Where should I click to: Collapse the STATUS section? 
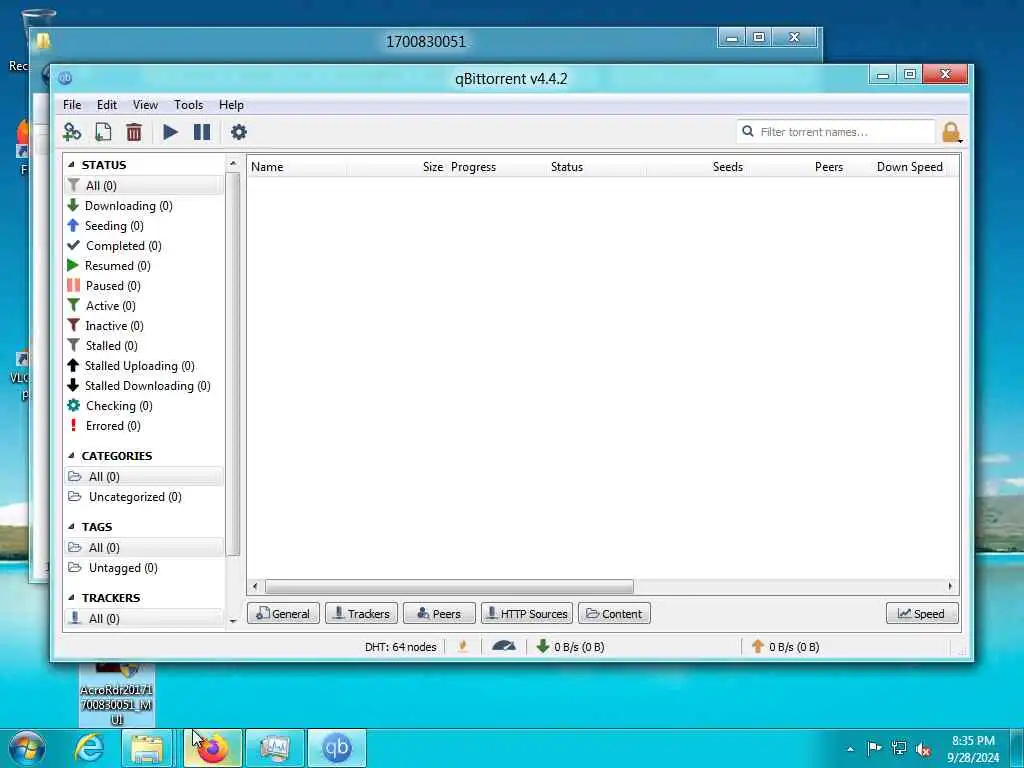(71, 165)
